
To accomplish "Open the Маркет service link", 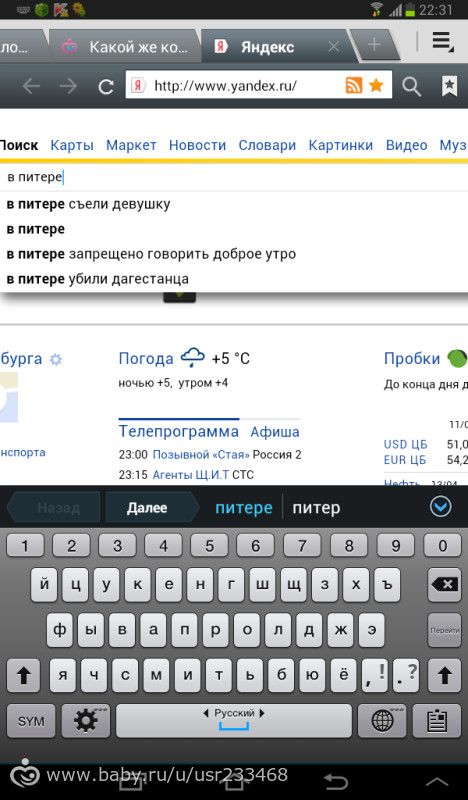I will (131, 145).
